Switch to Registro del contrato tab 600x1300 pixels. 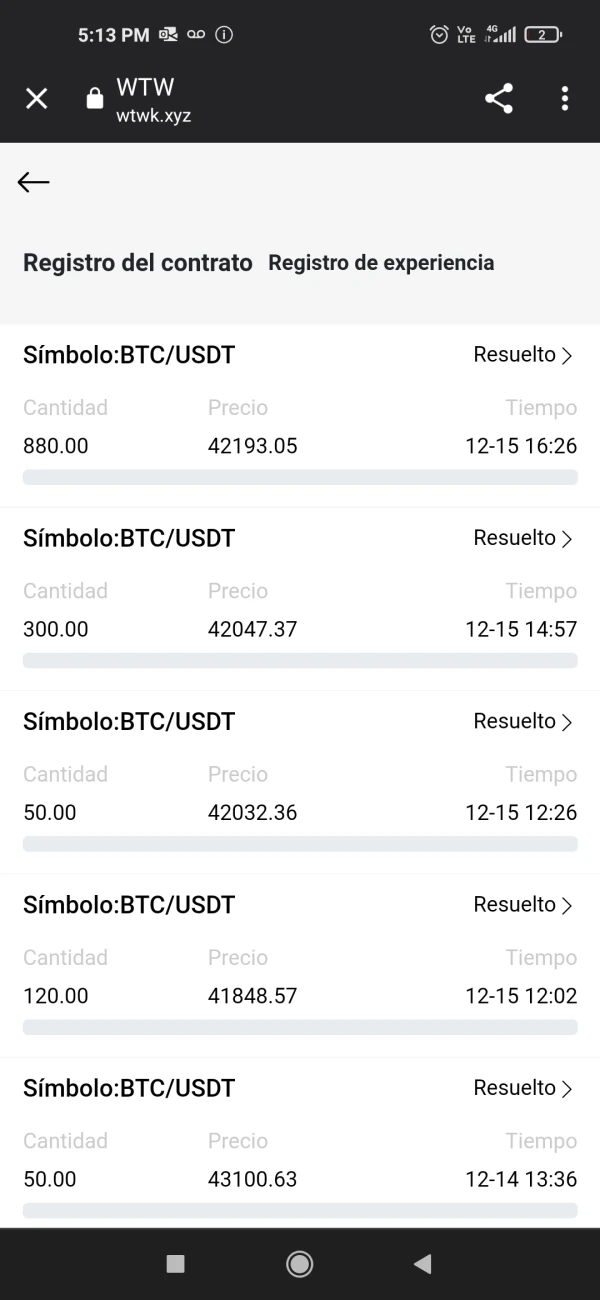click(138, 263)
